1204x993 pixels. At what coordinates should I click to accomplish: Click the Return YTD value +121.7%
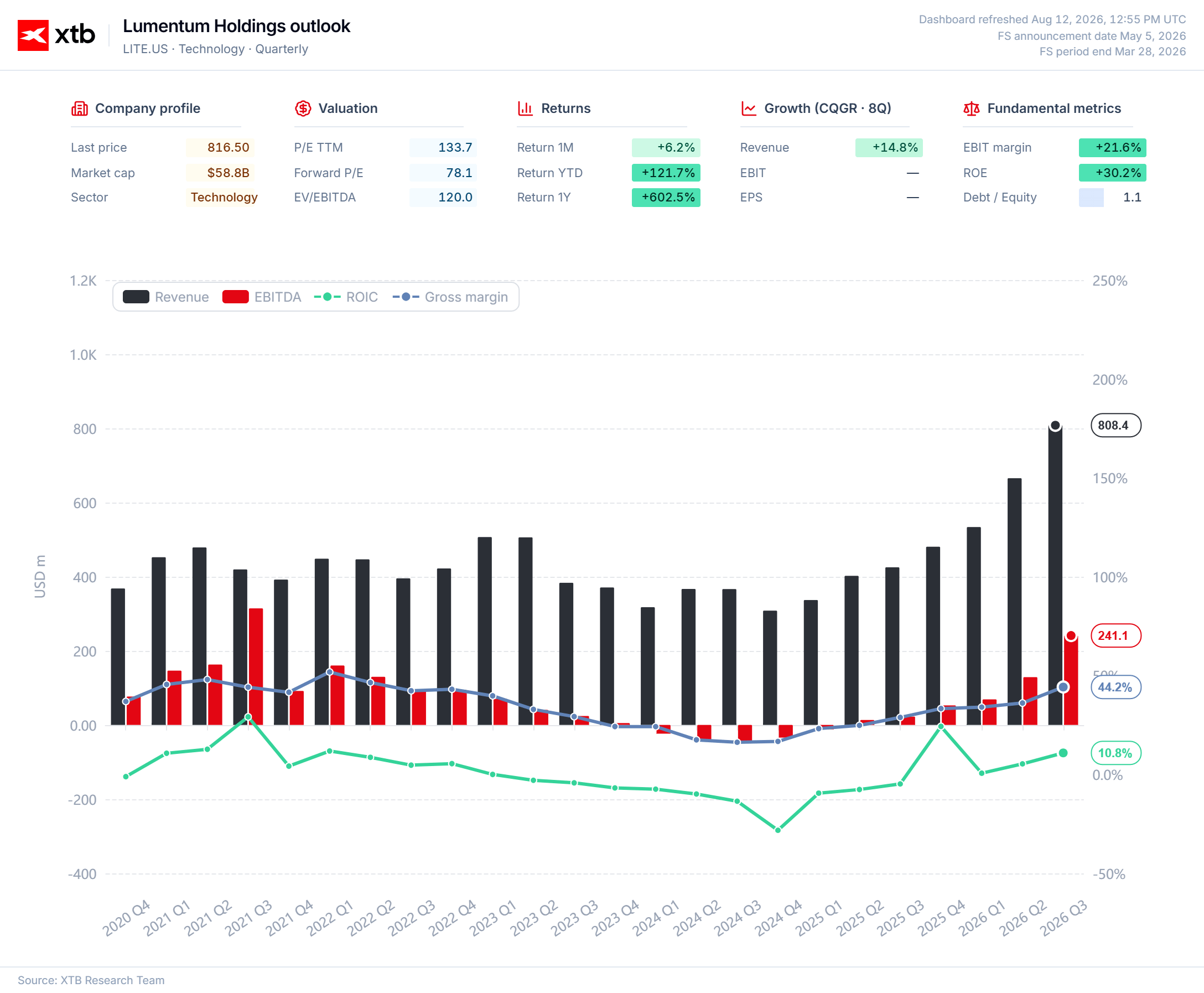tap(666, 173)
